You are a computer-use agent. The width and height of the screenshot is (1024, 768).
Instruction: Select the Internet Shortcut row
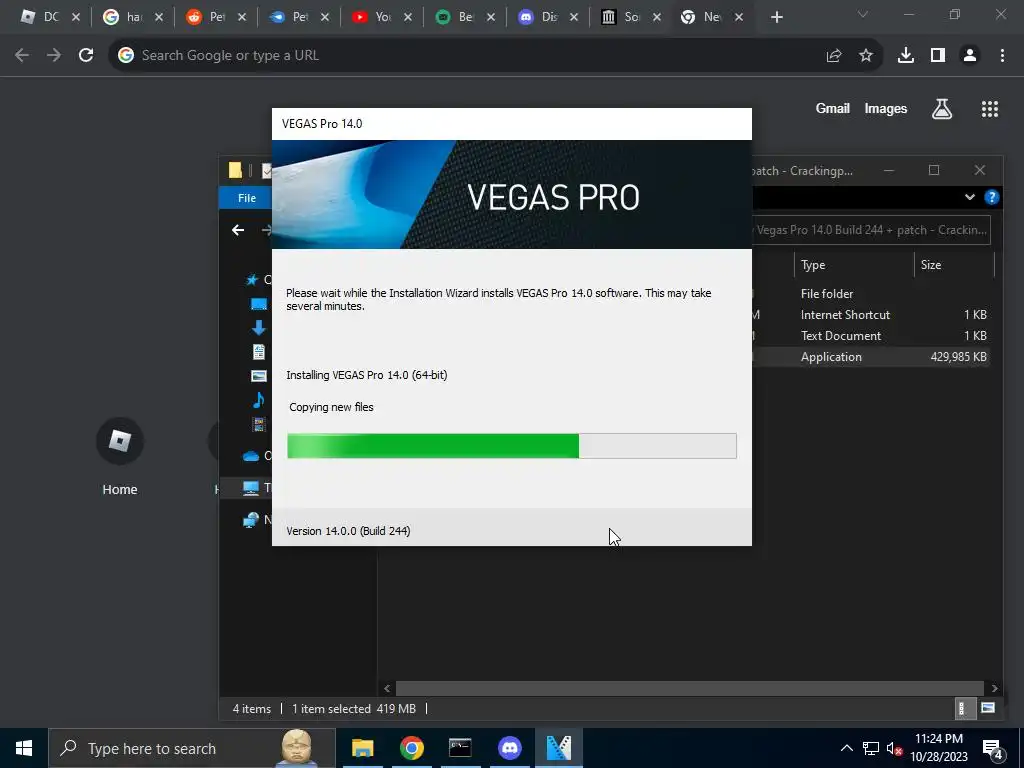(x=871, y=315)
